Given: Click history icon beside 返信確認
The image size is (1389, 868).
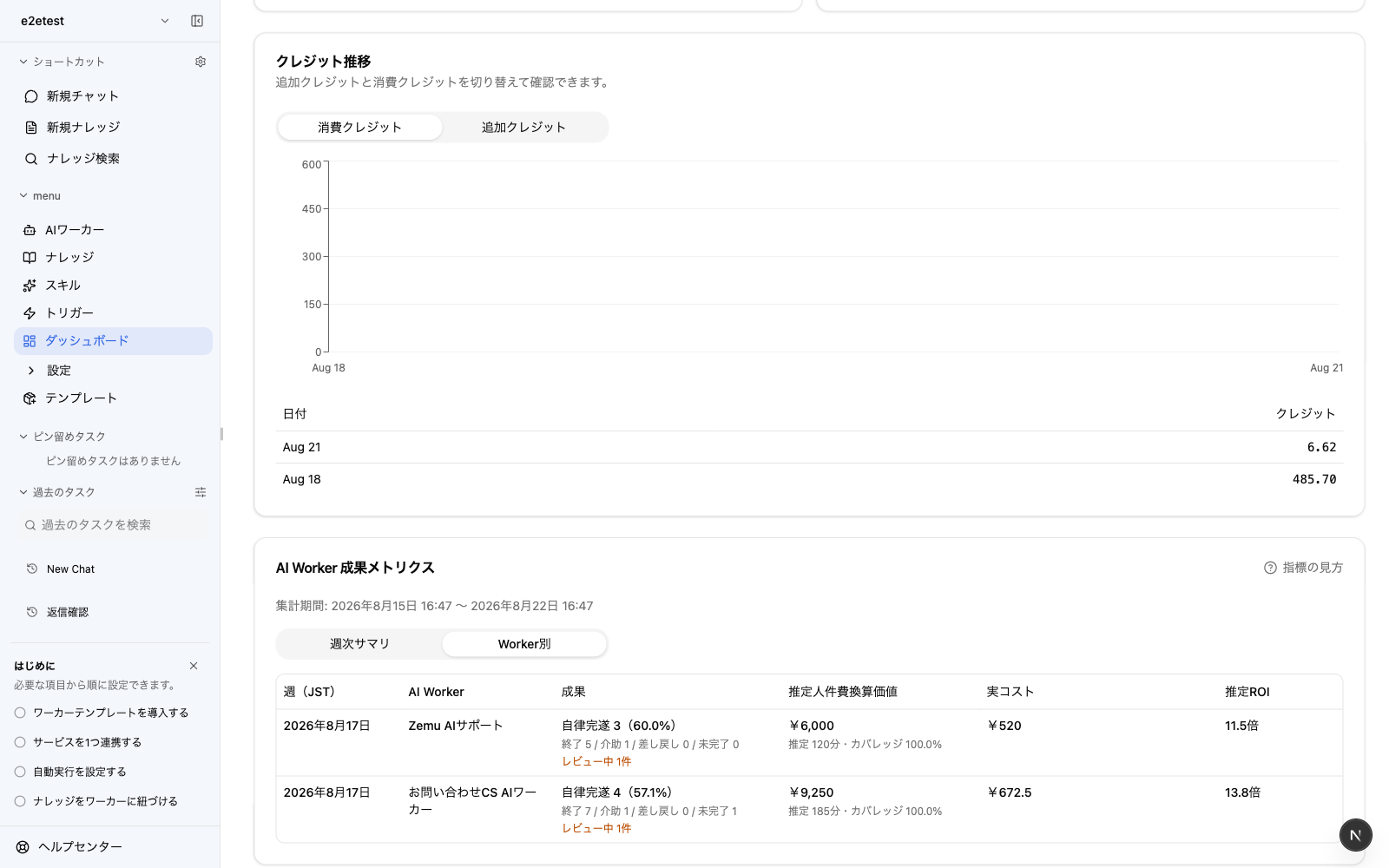Looking at the screenshot, I should (x=32, y=612).
